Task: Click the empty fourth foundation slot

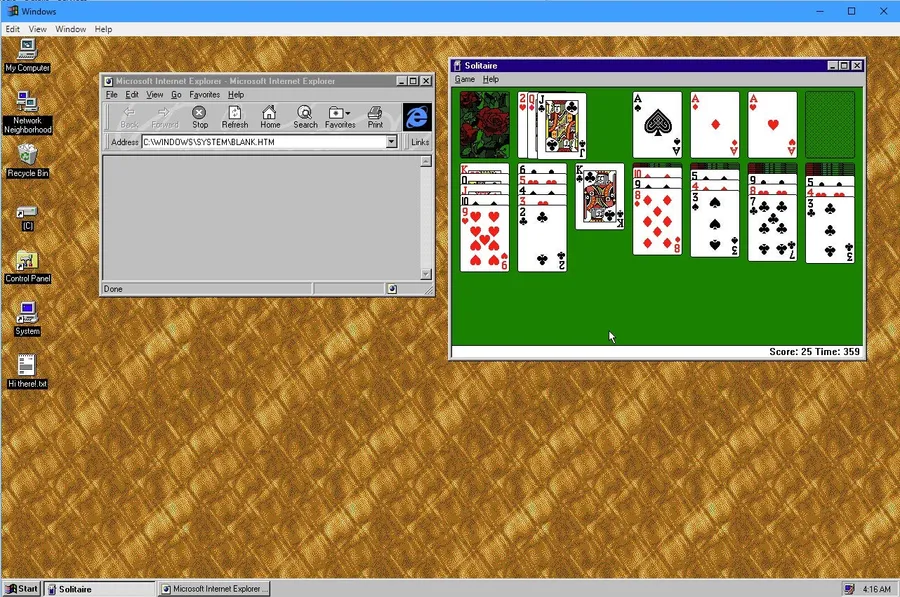Action: [x=830, y=125]
